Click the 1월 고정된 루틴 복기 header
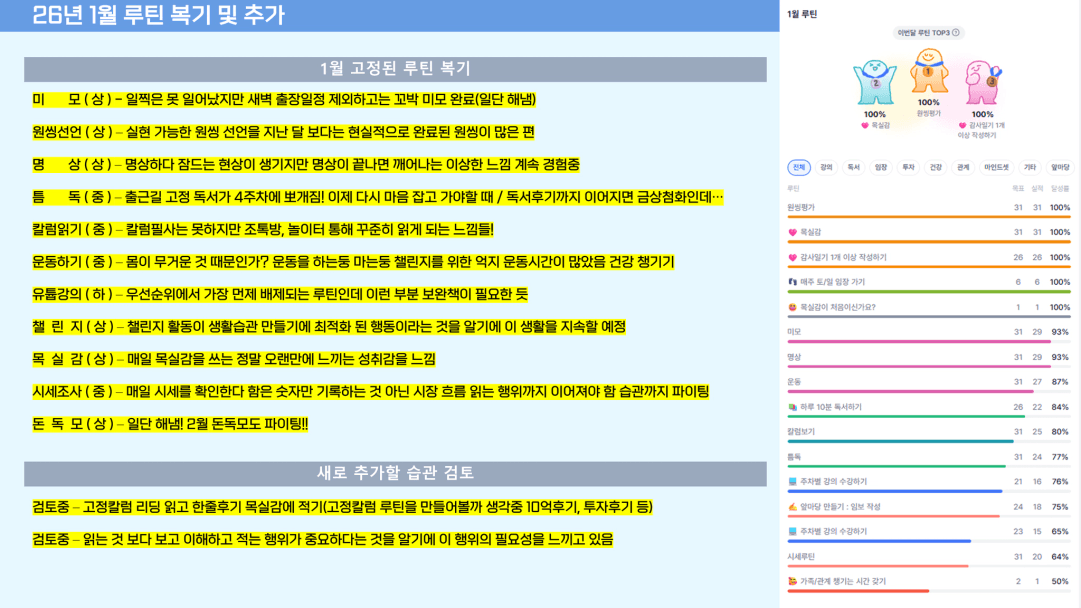The height and width of the screenshot is (608, 1081). [395, 69]
